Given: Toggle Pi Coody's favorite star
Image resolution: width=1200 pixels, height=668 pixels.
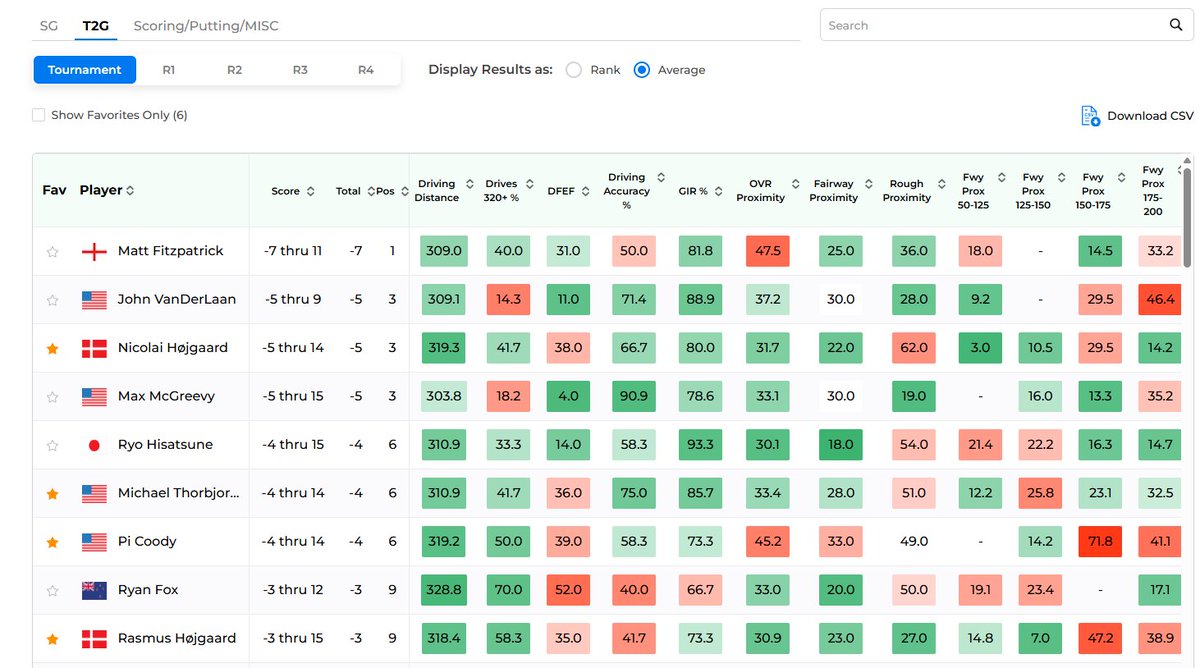Looking at the screenshot, I should click(52, 542).
